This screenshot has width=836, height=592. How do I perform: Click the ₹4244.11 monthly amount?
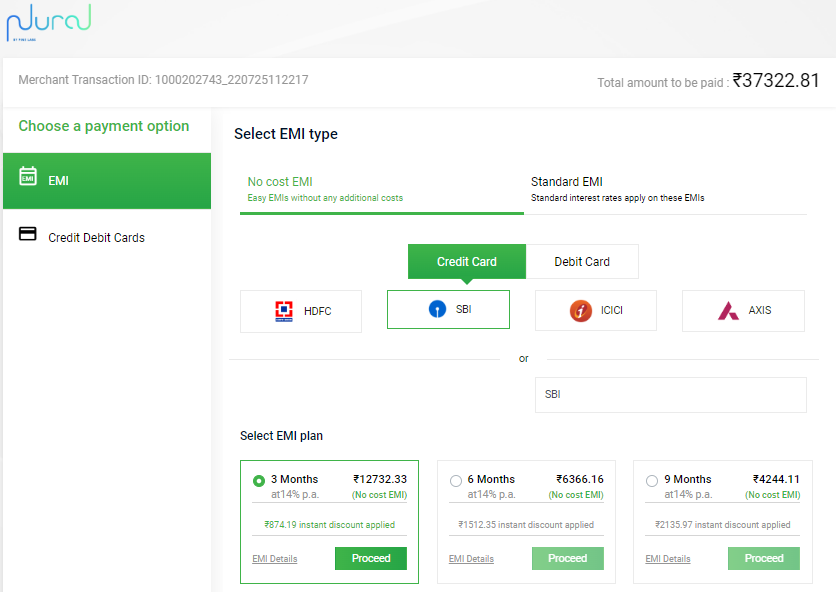776,479
